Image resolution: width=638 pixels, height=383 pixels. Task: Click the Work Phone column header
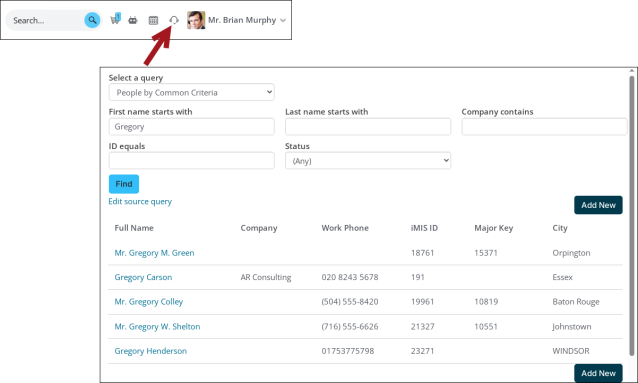pos(345,228)
